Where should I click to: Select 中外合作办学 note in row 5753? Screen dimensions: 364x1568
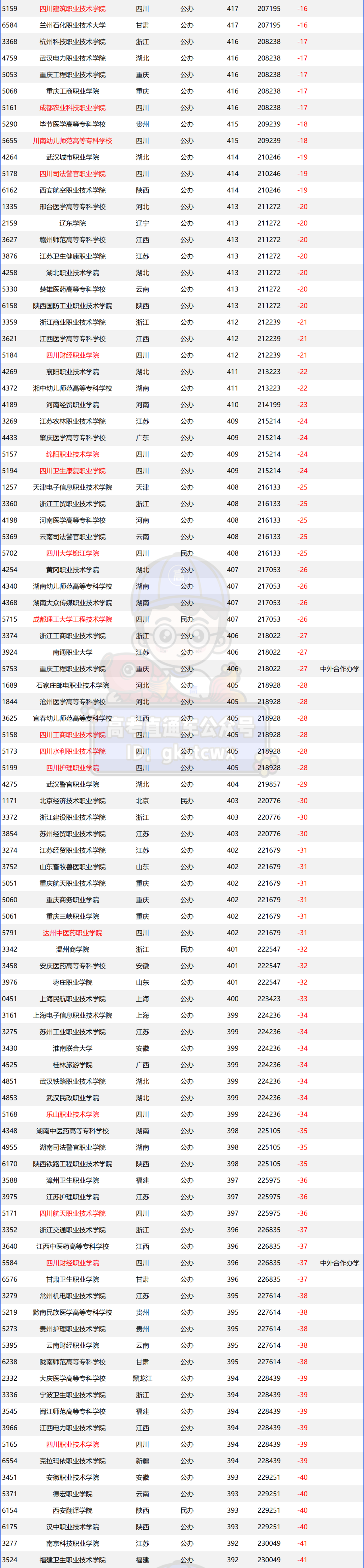click(340, 669)
